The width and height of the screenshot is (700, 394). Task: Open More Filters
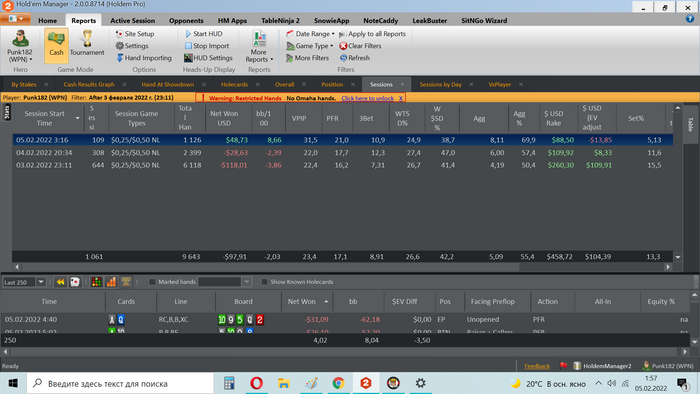[307, 58]
